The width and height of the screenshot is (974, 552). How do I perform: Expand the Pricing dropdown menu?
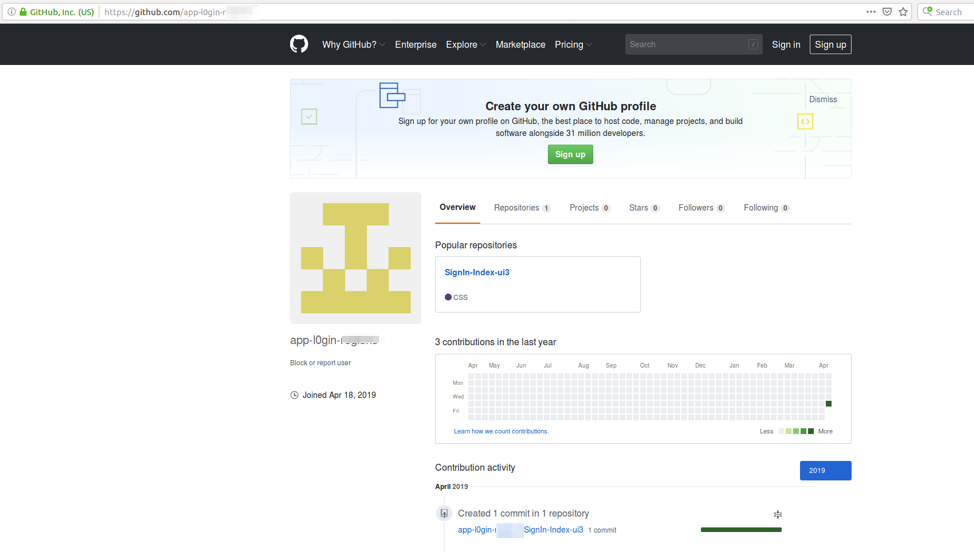[x=573, y=45]
